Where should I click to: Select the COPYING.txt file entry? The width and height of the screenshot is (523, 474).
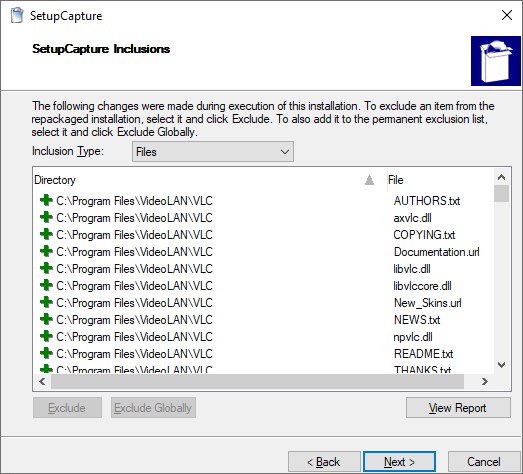(424, 235)
